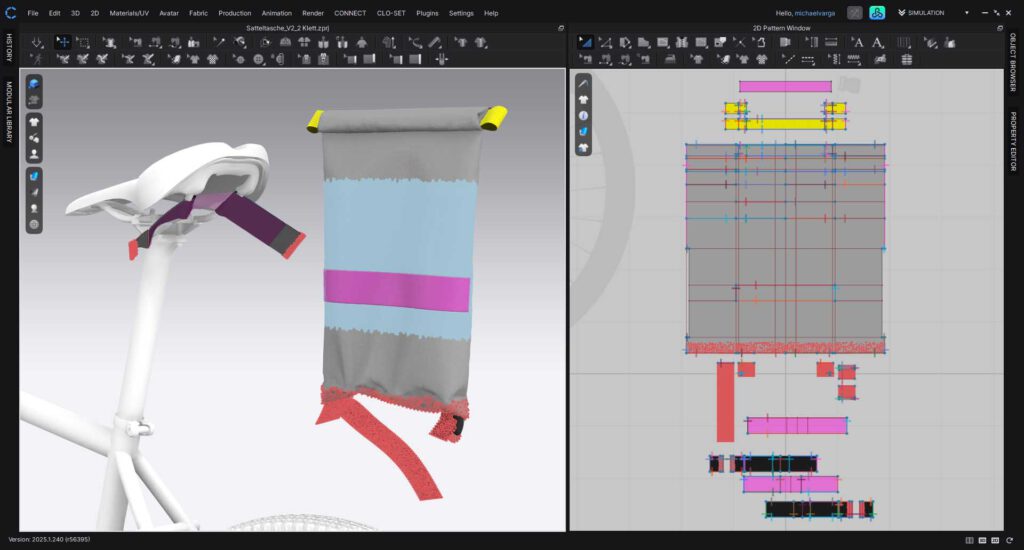The image size is (1024, 550).
Task: Open the History side panel tab
Action: (9, 47)
